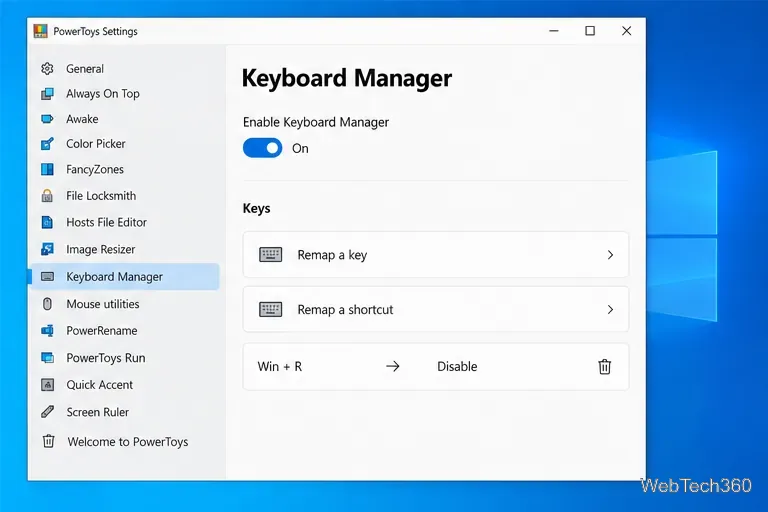Click the Mouse utilities icon
Image resolution: width=768 pixels, height=512 pixels.
(47, 304)
